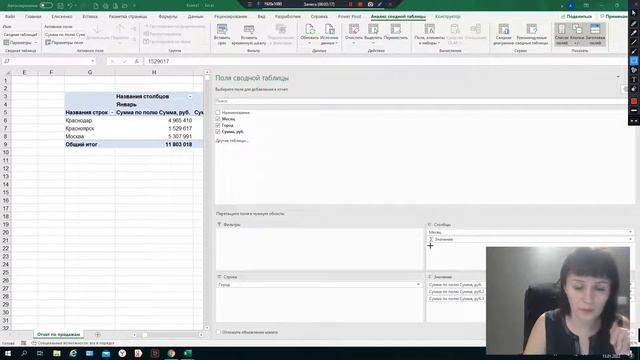Click the add new sheet plus button
This screenshot has width=640, height=360.
98,335
